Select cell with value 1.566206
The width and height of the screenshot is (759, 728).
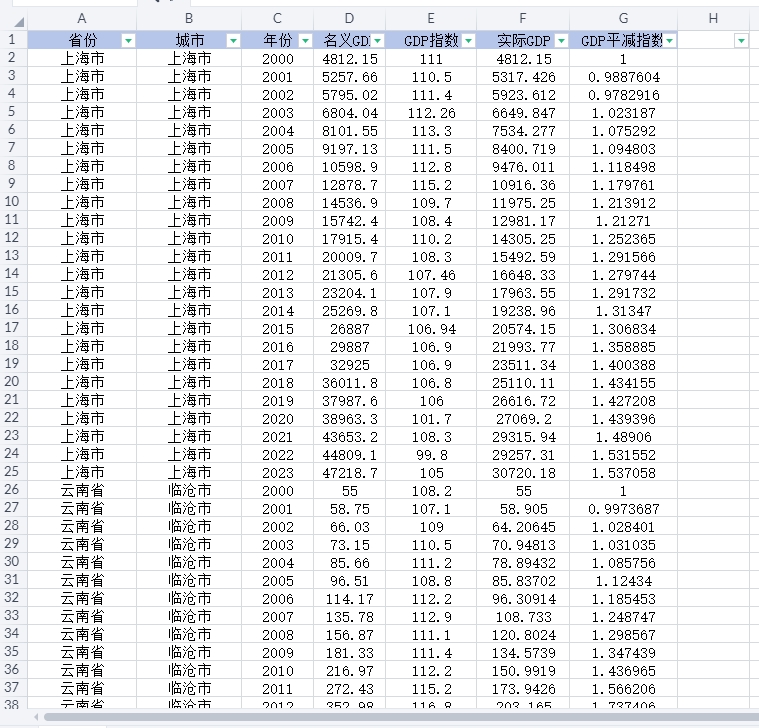(x=623, y=688)
